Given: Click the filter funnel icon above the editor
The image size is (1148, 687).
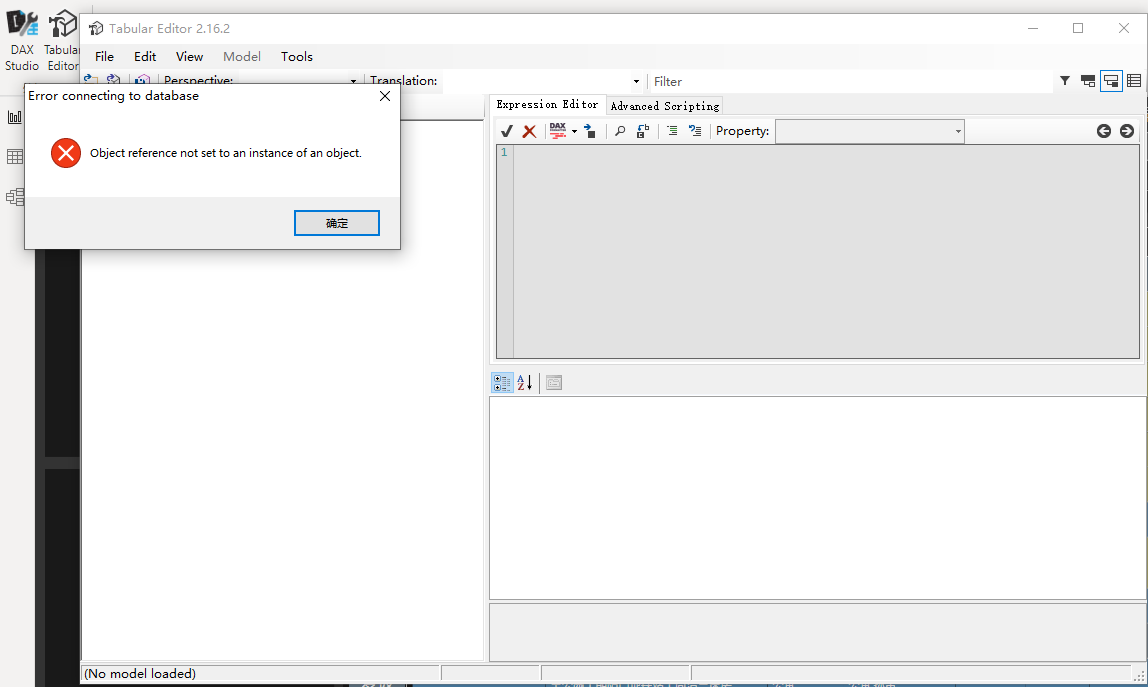Looking at the screenshot, I should [1064, 81].
